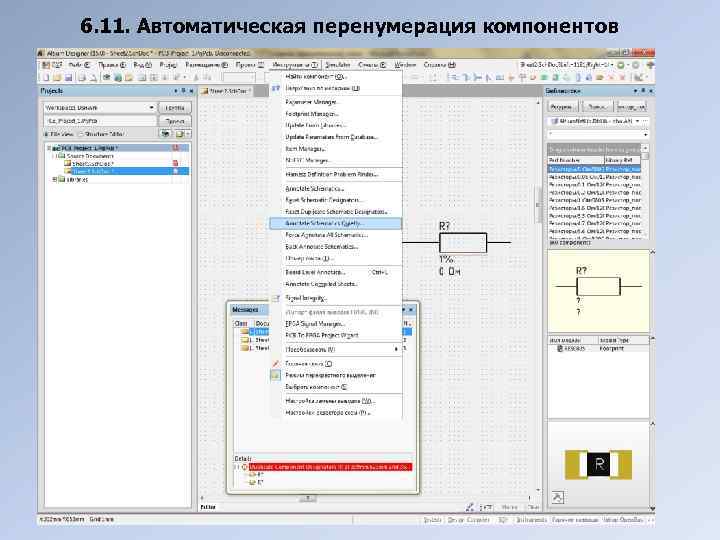The height and width of the screenshot is (540, 720).
Task: Click the Workspace button in Projects panel
Action: 174,108
